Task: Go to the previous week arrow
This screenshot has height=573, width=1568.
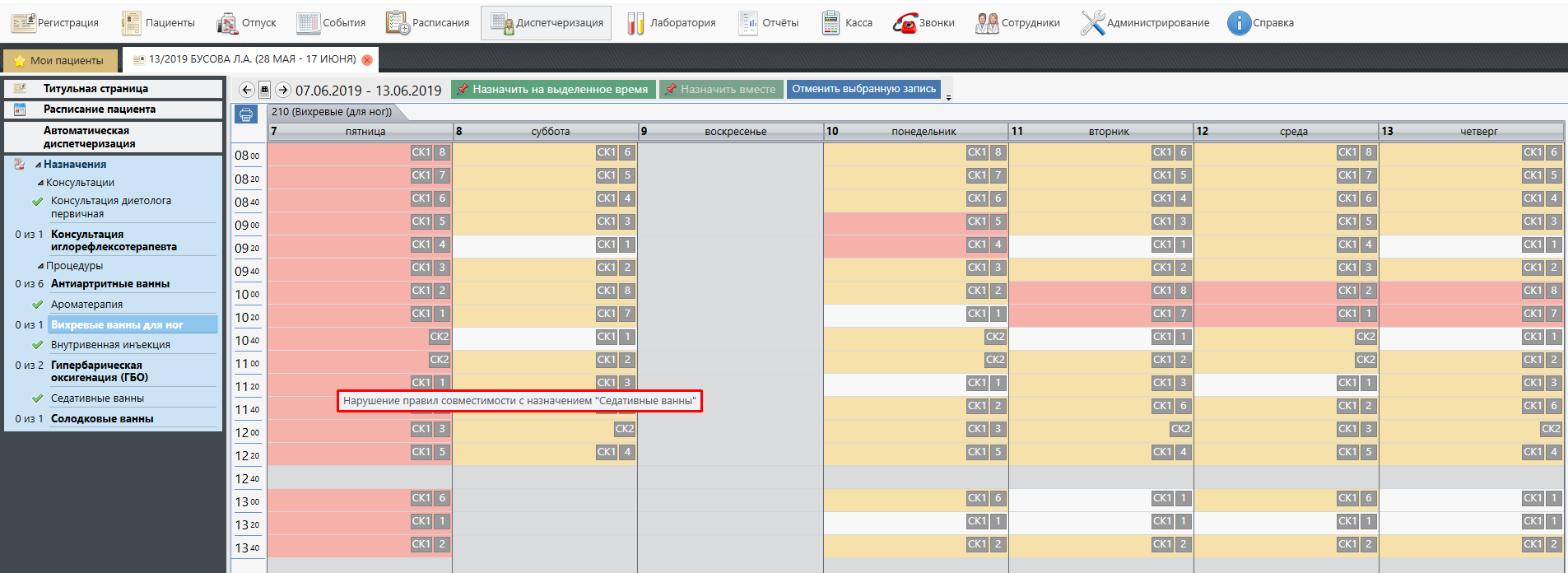Action: tap(247, 90)
